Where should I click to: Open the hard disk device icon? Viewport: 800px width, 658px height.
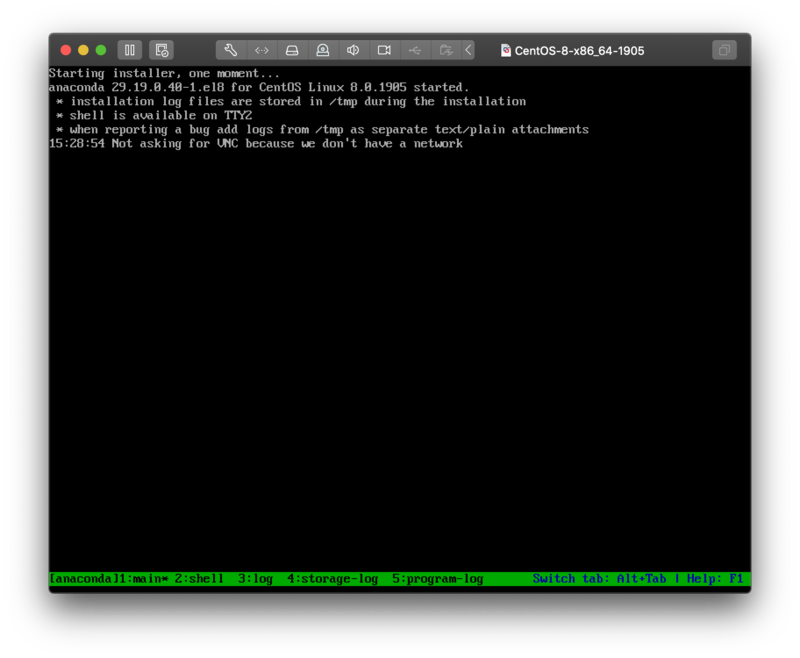pyautogui.click(x=292, y=50)
